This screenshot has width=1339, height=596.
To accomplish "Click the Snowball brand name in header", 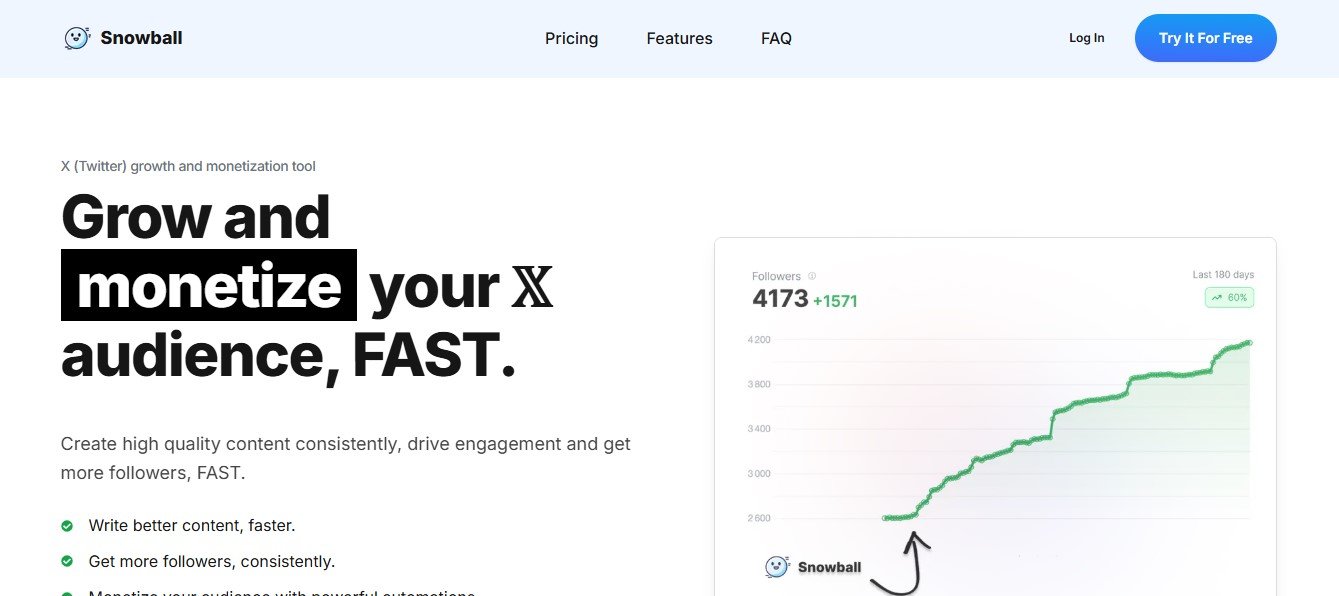I will pyautogui.click(x=141, y=38).
